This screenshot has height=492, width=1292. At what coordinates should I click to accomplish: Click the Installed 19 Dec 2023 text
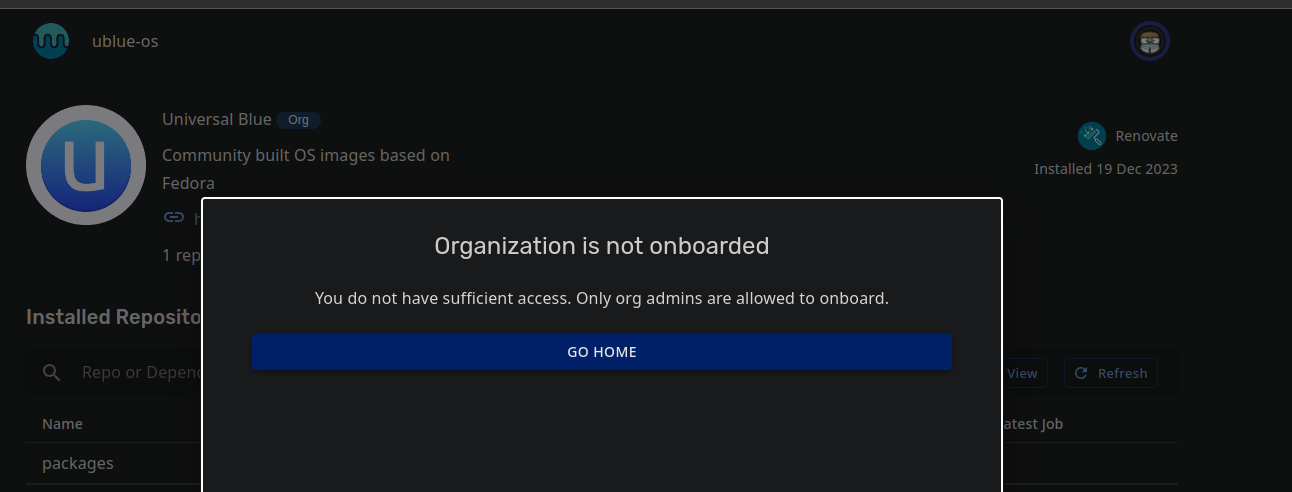(1105, 169)
